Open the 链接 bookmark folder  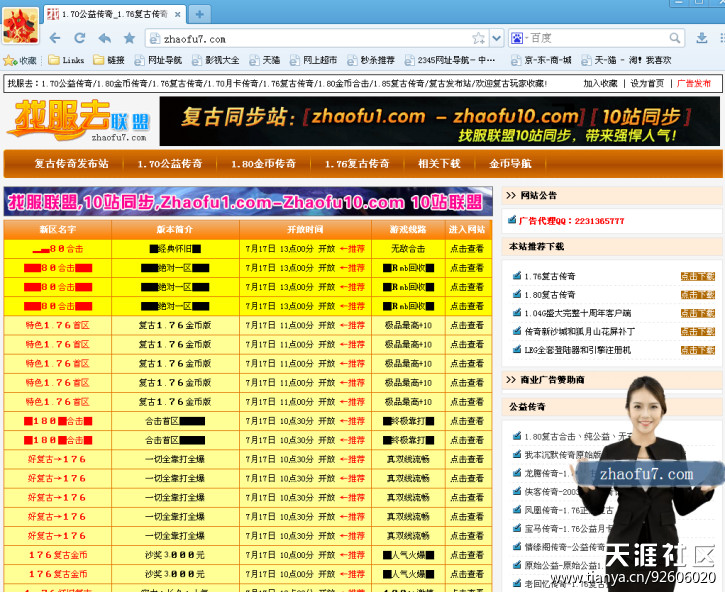pos(109,60)
